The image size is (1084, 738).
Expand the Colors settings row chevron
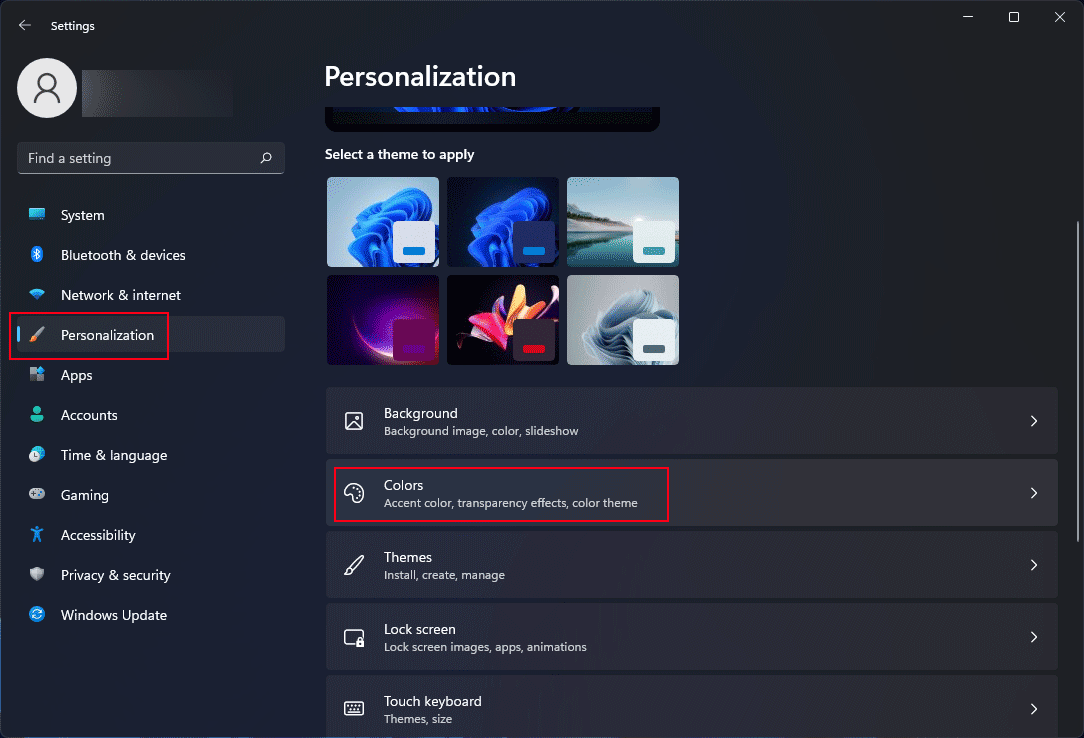[x=1034, y=493]
